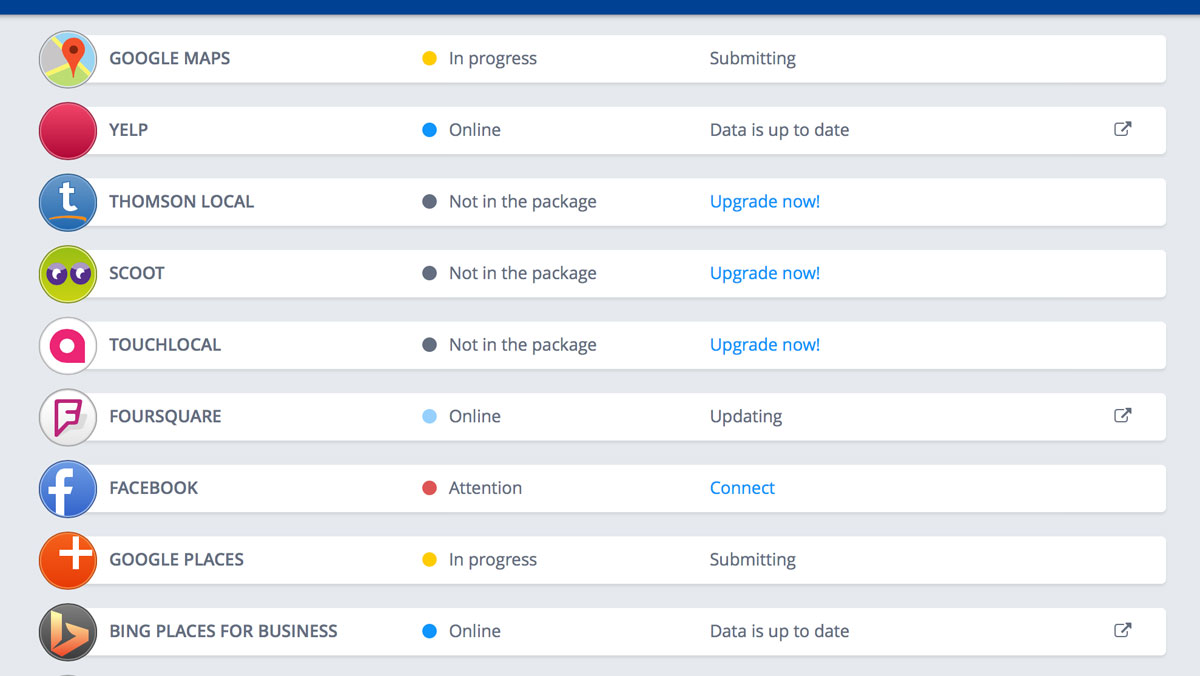Click 'Submitting' text in Google Maps row
Screen dimensions: 1200x676
pyautogui.click(x=753, y=58)
